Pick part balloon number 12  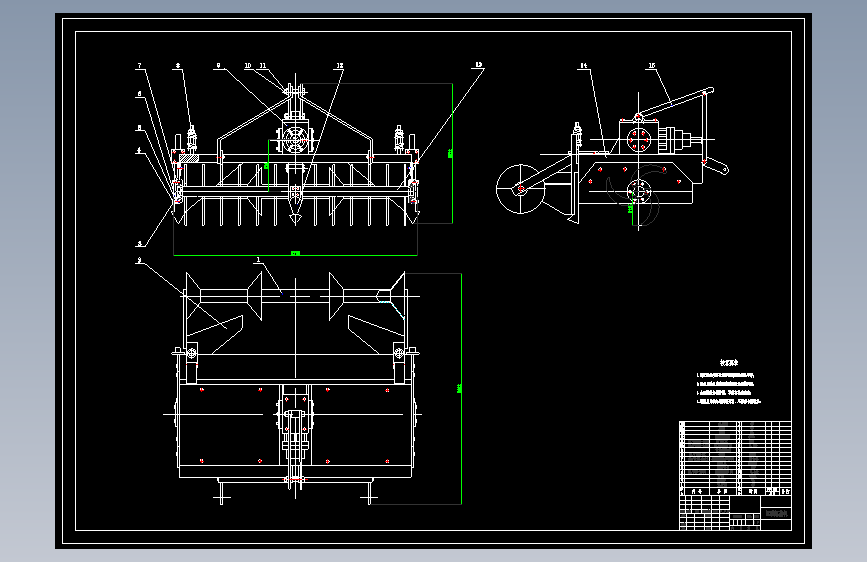coord(340,65)
